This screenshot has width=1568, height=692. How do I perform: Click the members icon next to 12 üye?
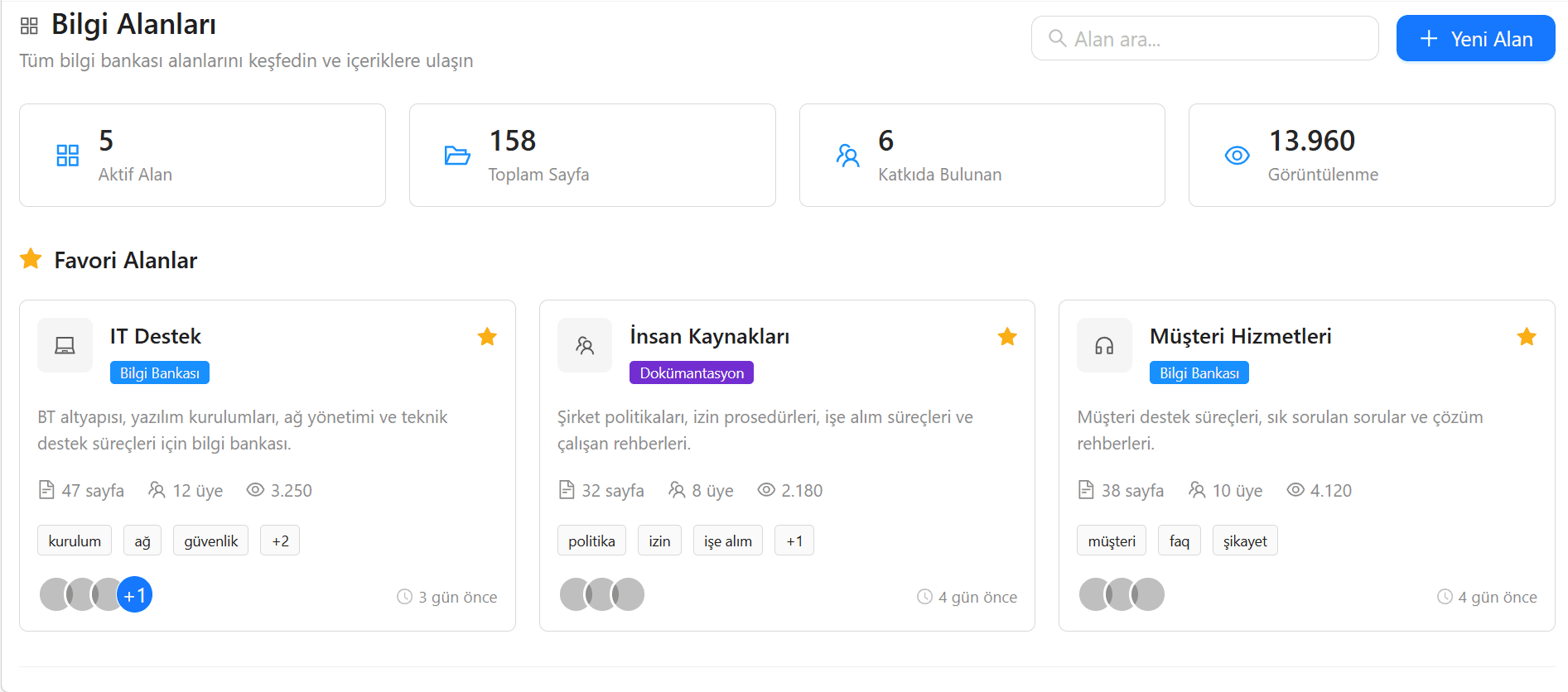pyautogui.click(x=157, y=490)
